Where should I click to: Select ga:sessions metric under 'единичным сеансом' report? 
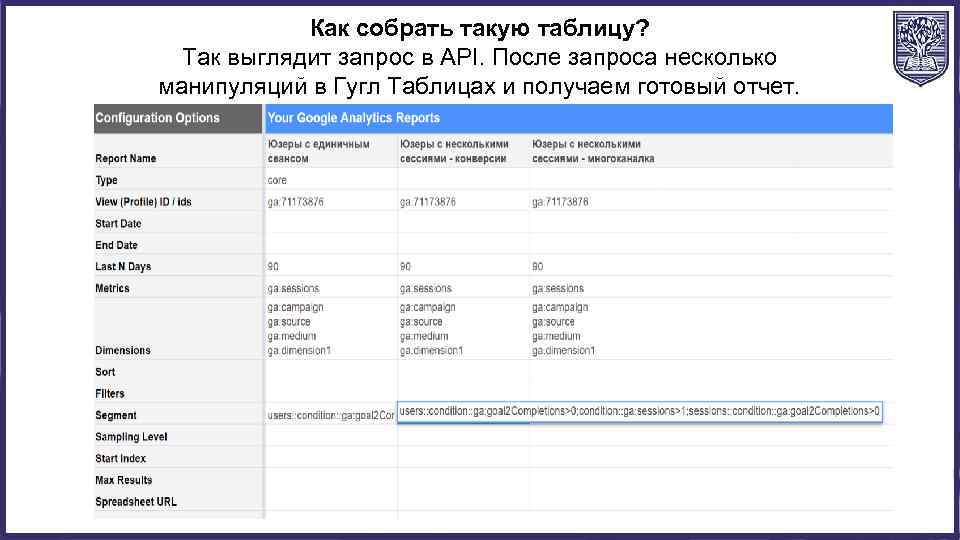pyautogui.click(x=293, y=288)
